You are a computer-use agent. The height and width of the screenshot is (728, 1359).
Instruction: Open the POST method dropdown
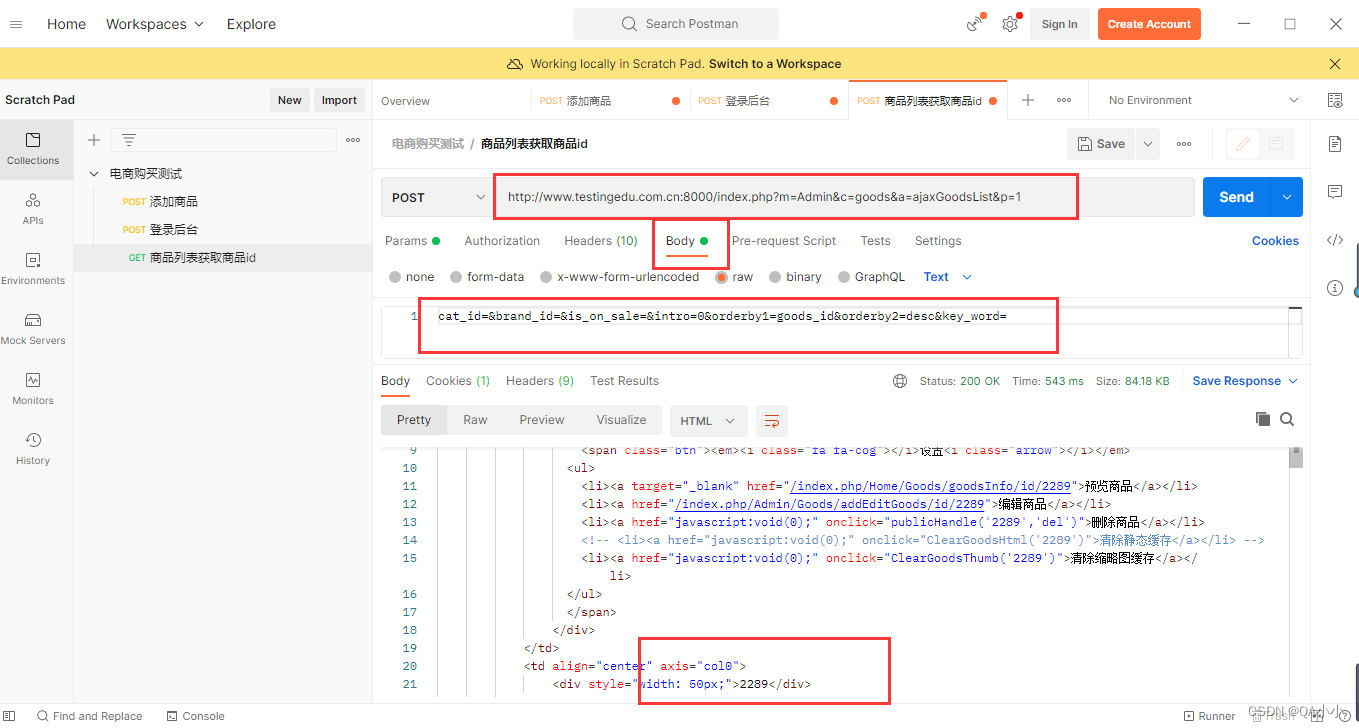coord(436,196)
